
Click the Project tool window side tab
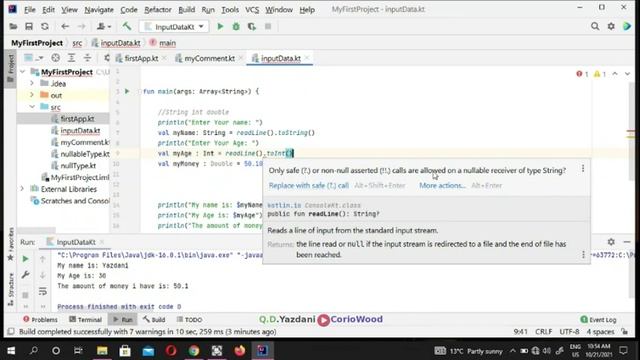coord(11,68)
